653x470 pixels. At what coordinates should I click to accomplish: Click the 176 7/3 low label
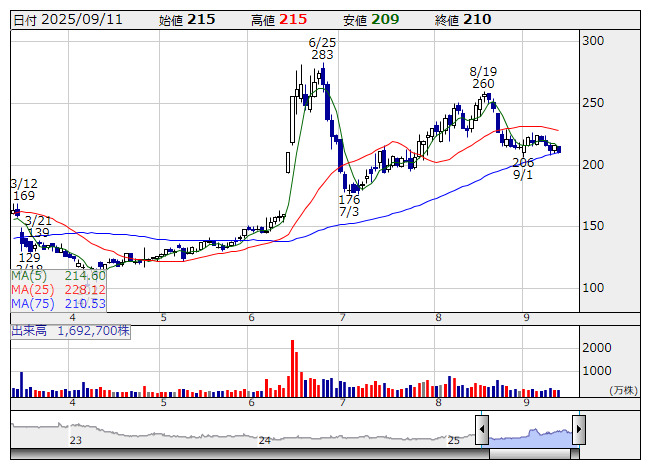(349, 206)
